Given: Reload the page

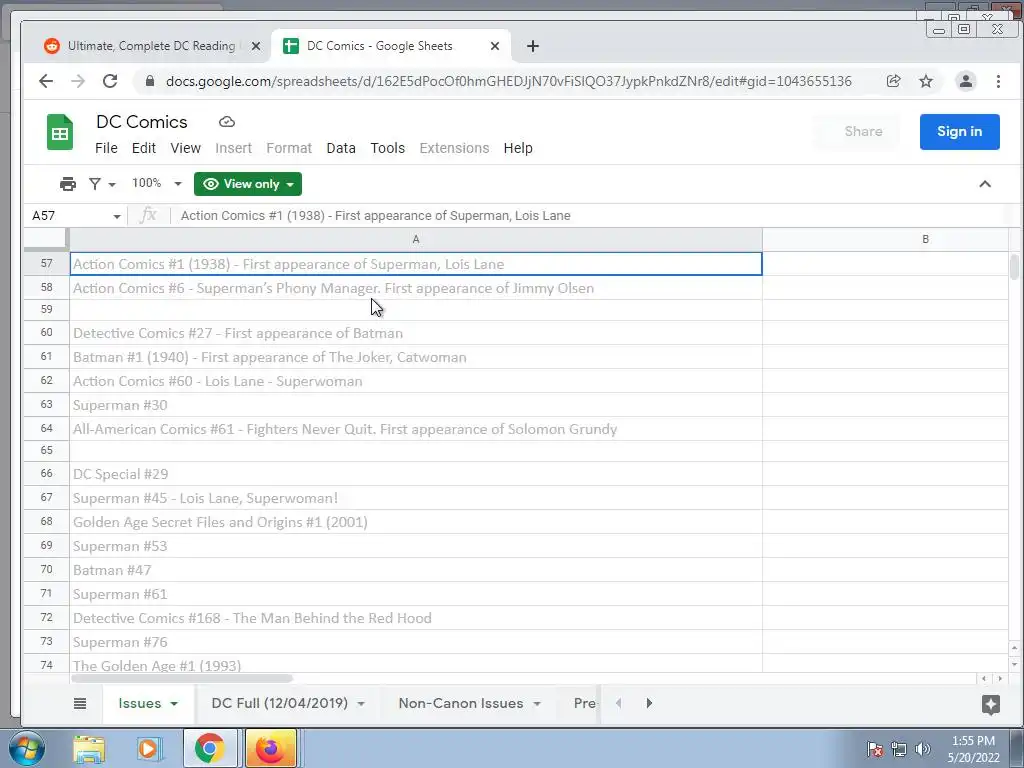Looking at the screenshot, I should point(110,81).
